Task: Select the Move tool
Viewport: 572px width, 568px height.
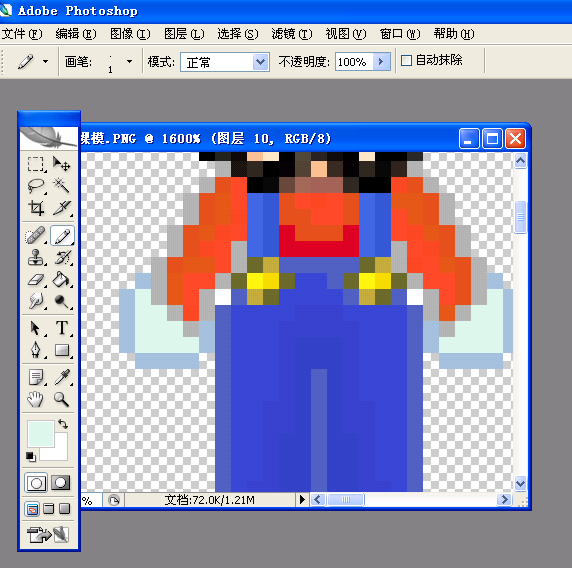Action: pyautogui.click(x=61, y=164)
